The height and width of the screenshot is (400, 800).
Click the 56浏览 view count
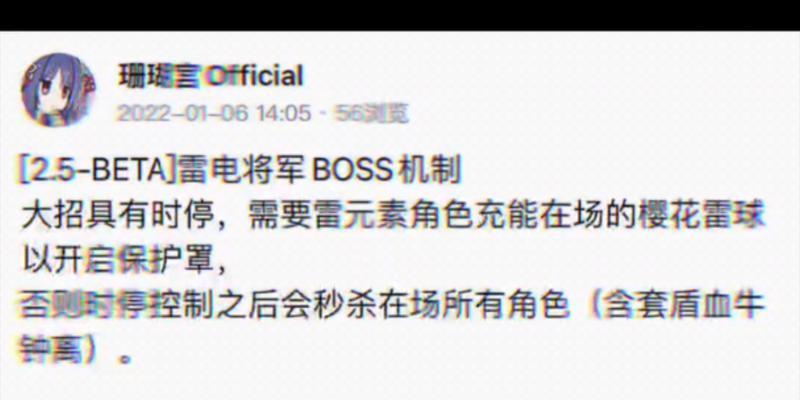tap(371, 114)
